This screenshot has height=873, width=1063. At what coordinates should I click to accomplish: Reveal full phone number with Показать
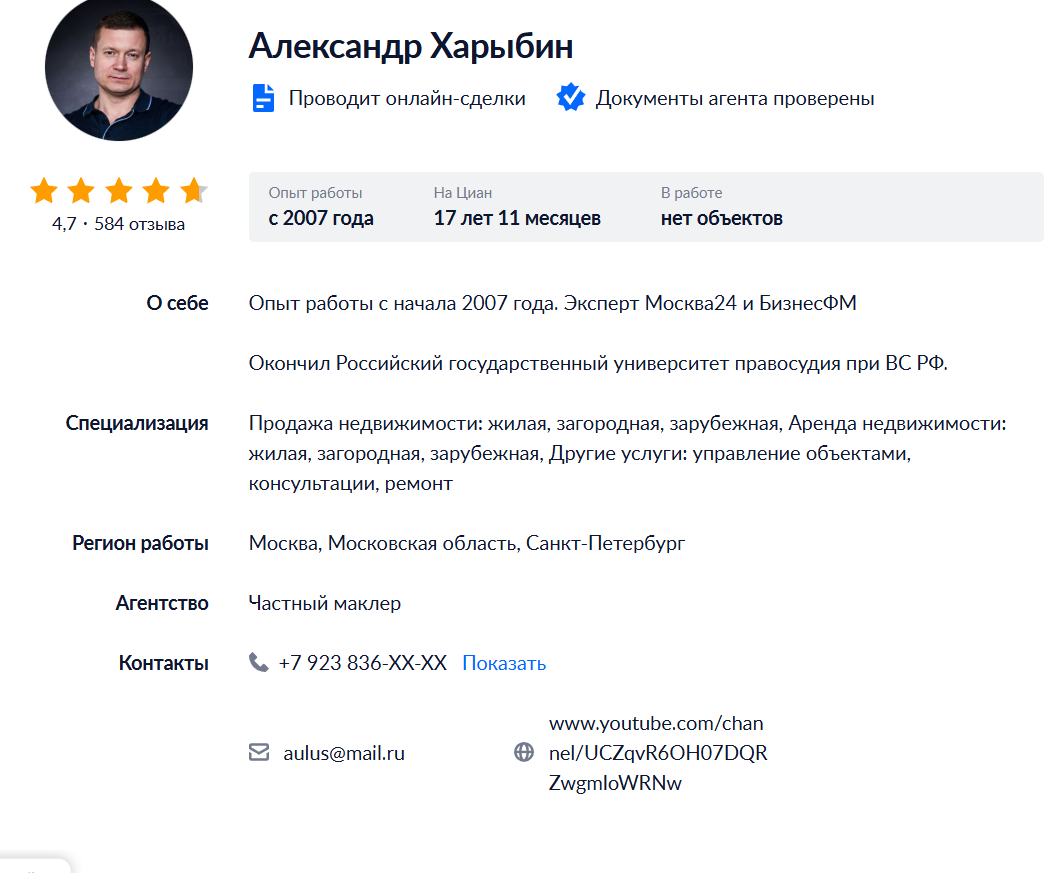(x=504, y=663)
